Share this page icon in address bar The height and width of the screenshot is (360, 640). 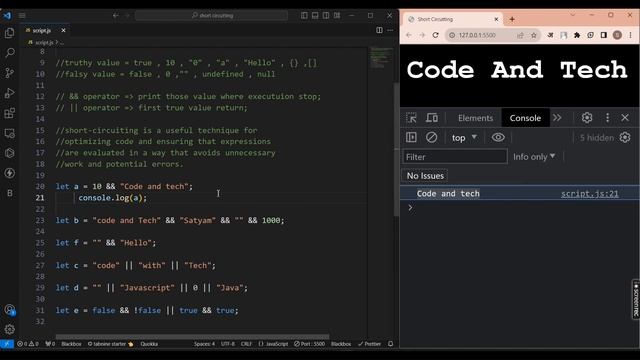pyautogui.click(x=520, y=35)
